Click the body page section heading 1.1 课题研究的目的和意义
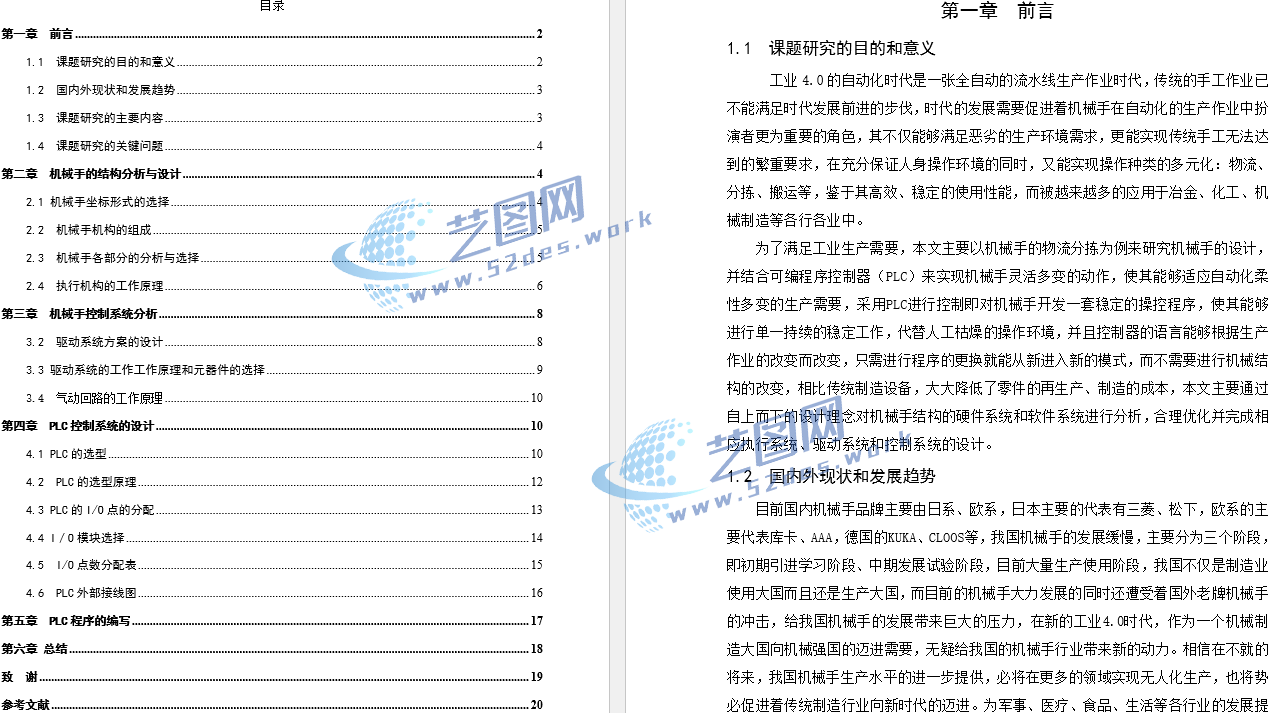The image size is (1269, 713). point(831,48)
